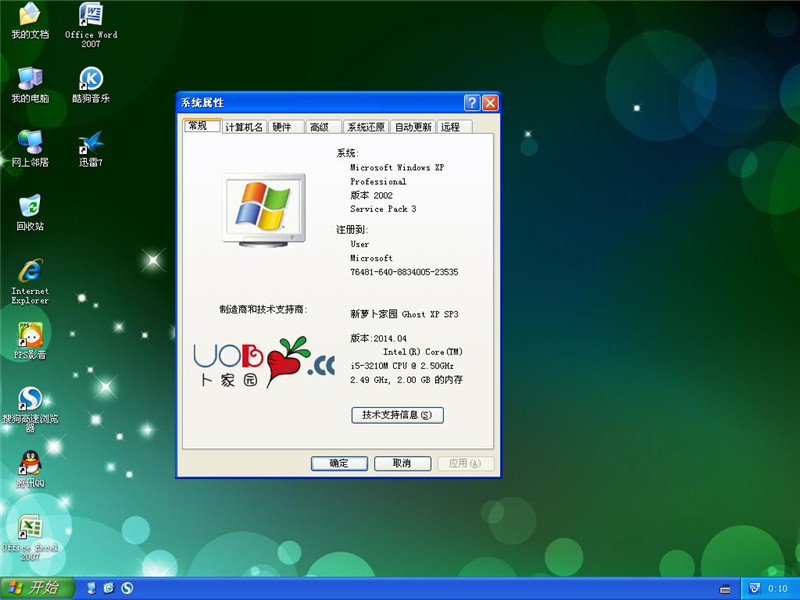Image resolution: width=800 pixels, height=600 pixels.
Task: Go to the 高级 tab
Action: (323, 127)
